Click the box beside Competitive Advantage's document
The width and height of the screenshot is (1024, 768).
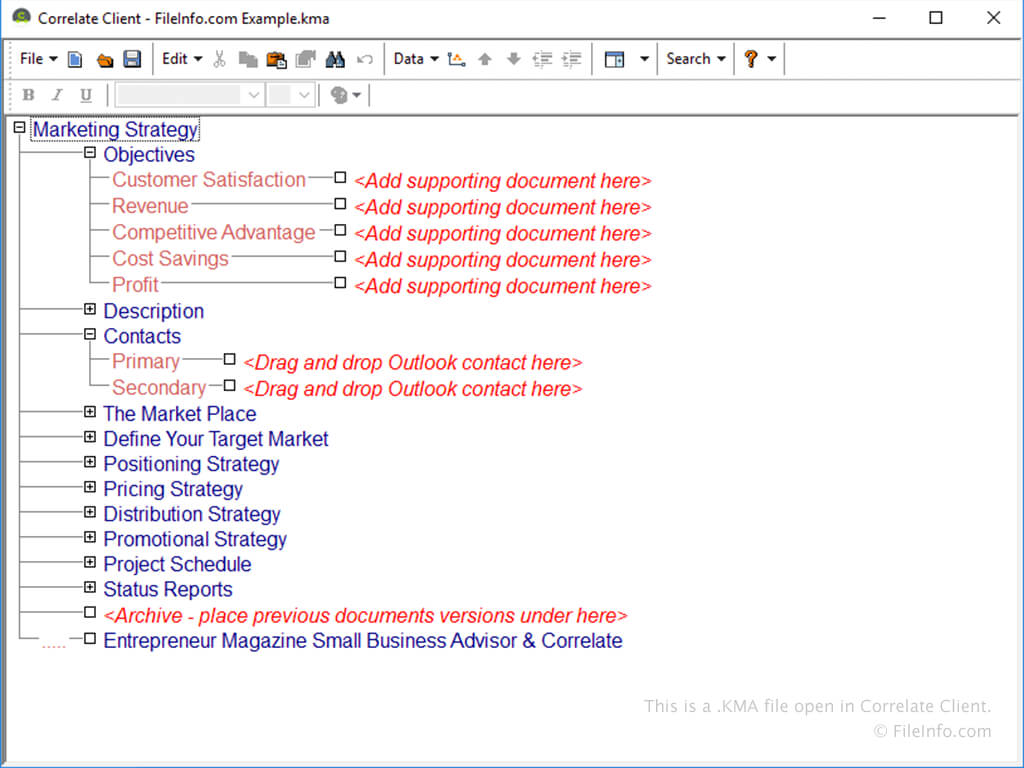(x=340, y=230)
